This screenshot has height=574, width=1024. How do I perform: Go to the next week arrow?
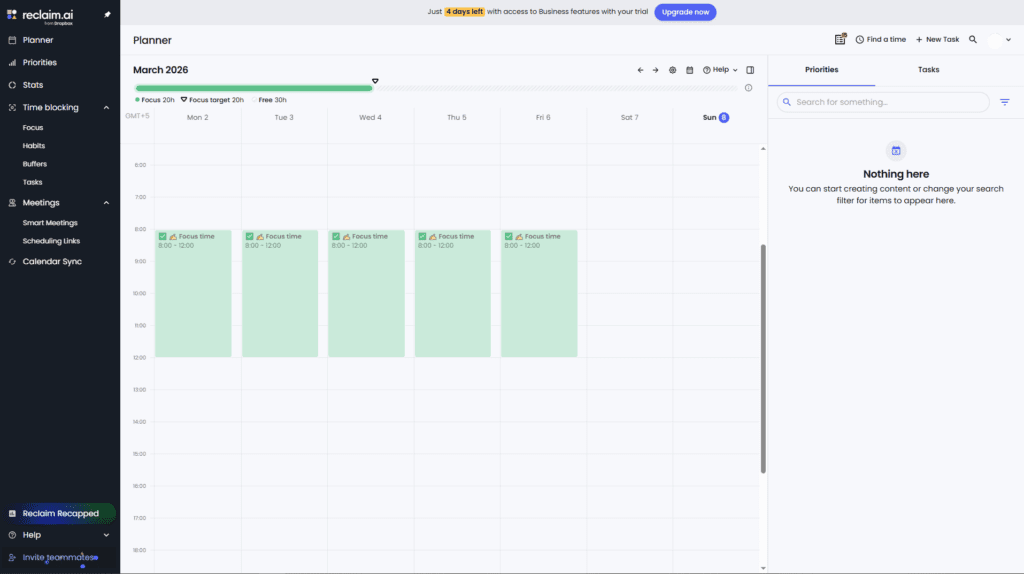coord(655,70)
